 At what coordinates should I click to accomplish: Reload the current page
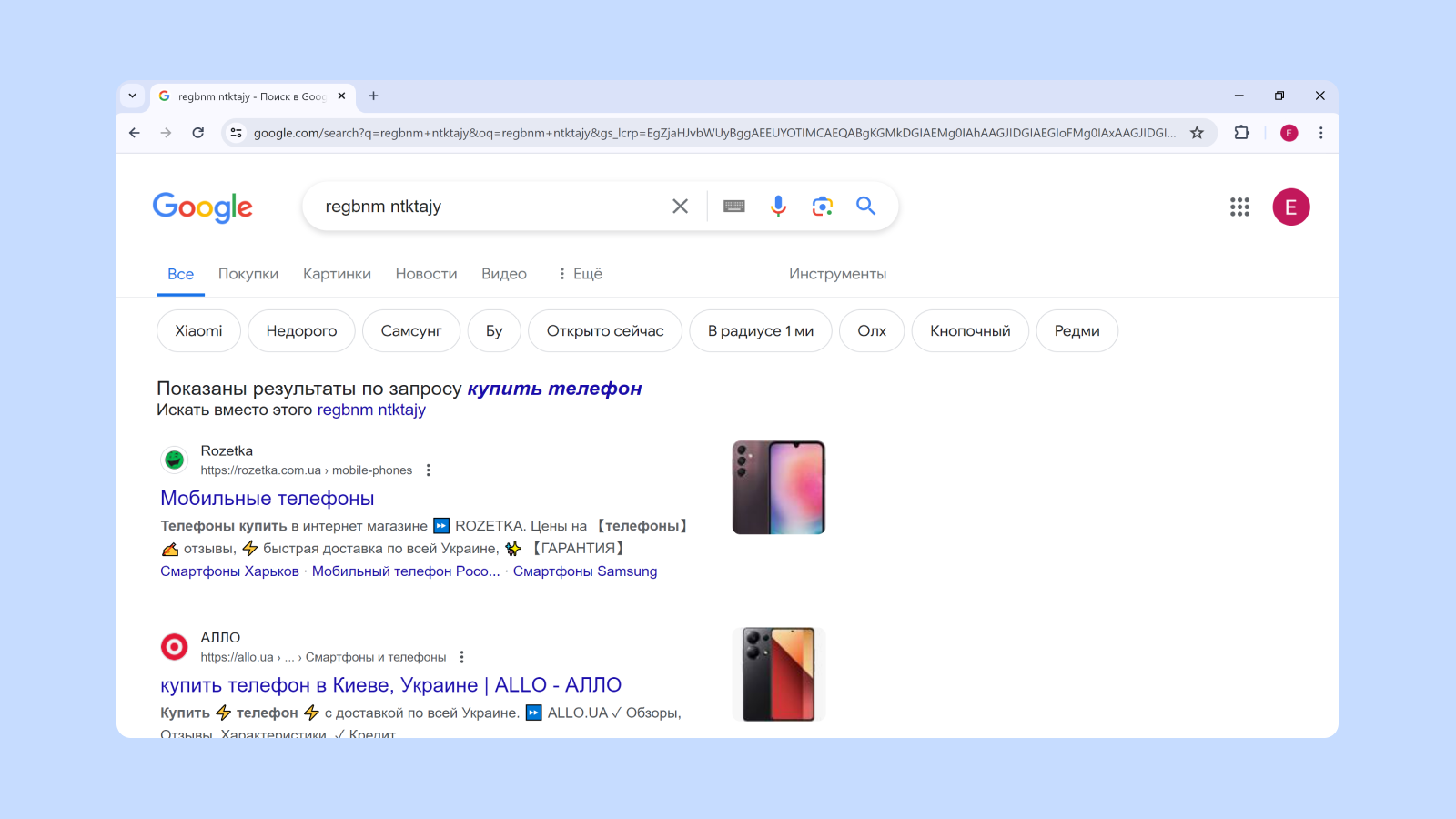coord(197,133)
